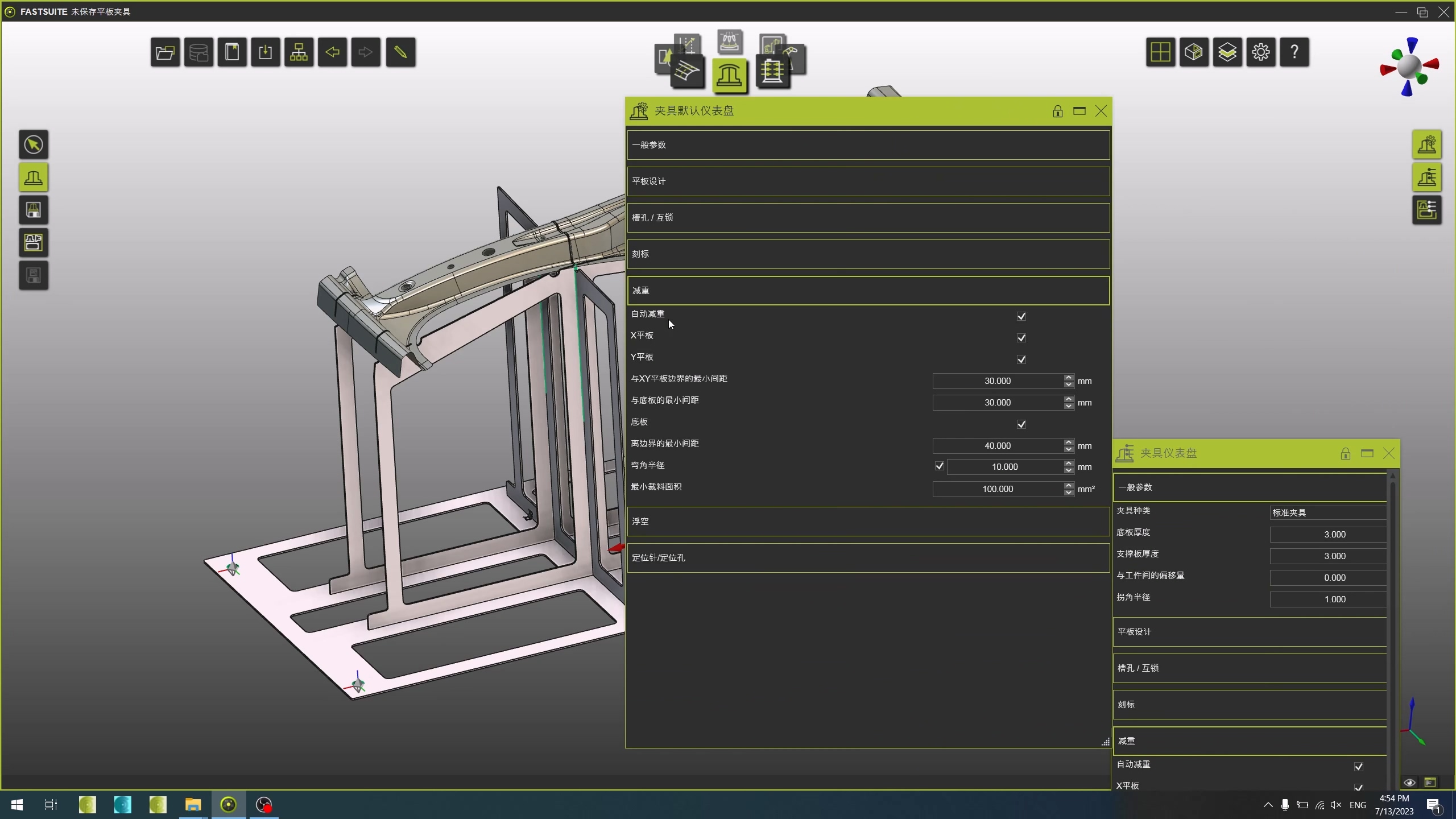Screen dimensions: 1456x819
Task: Toggle the Y平板 checkbox
Action: pos(1021,359)
